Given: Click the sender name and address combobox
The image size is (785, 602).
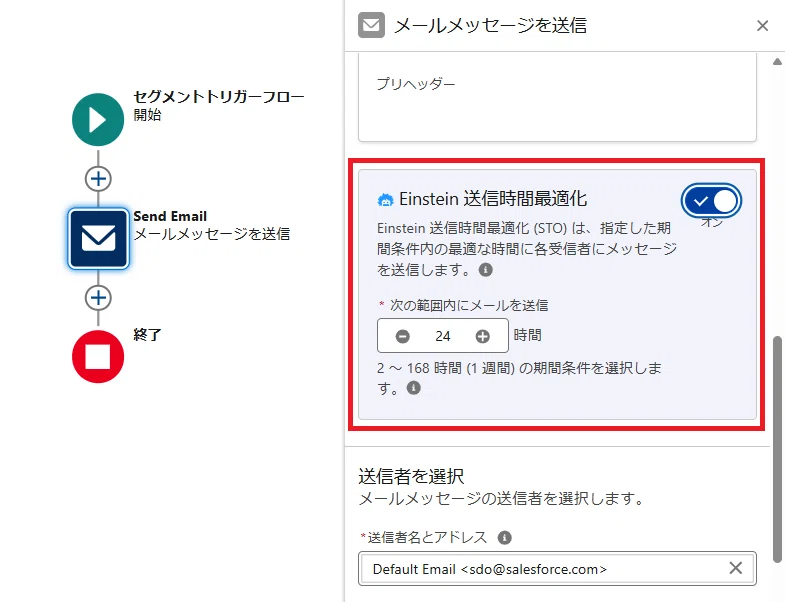Looking at the screenshot, I should (x=557, y=568).
